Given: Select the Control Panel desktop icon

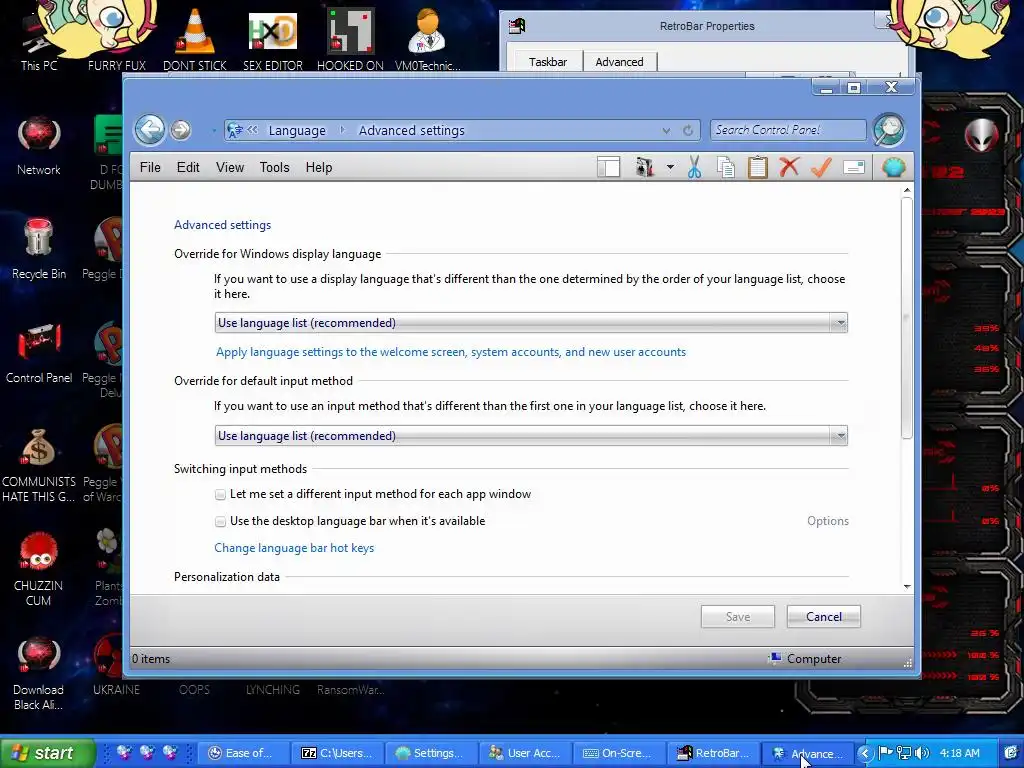Looking at the screenshot, I should click(39, 353).
